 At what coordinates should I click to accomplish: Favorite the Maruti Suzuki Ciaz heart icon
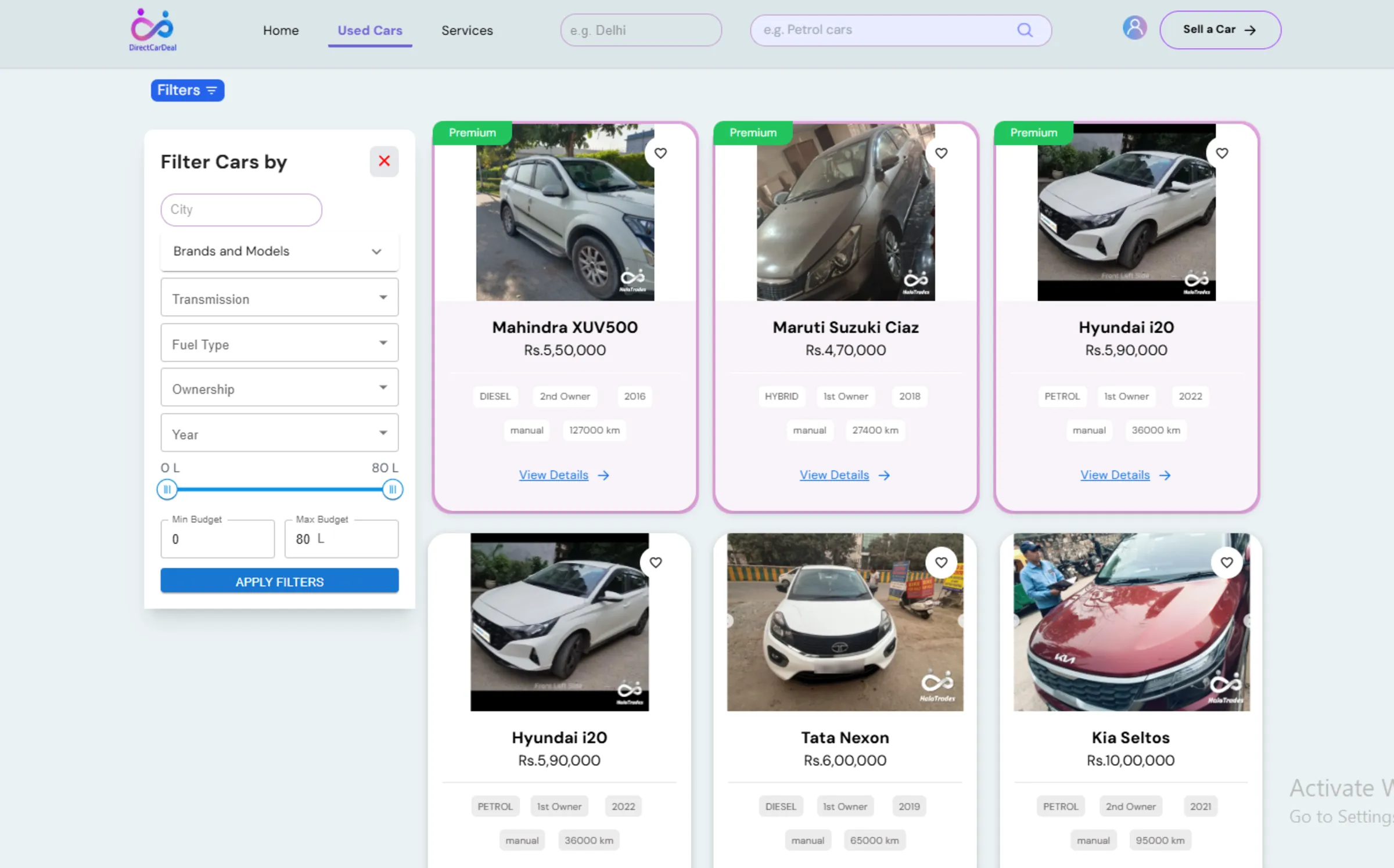[x=941, y=153]
